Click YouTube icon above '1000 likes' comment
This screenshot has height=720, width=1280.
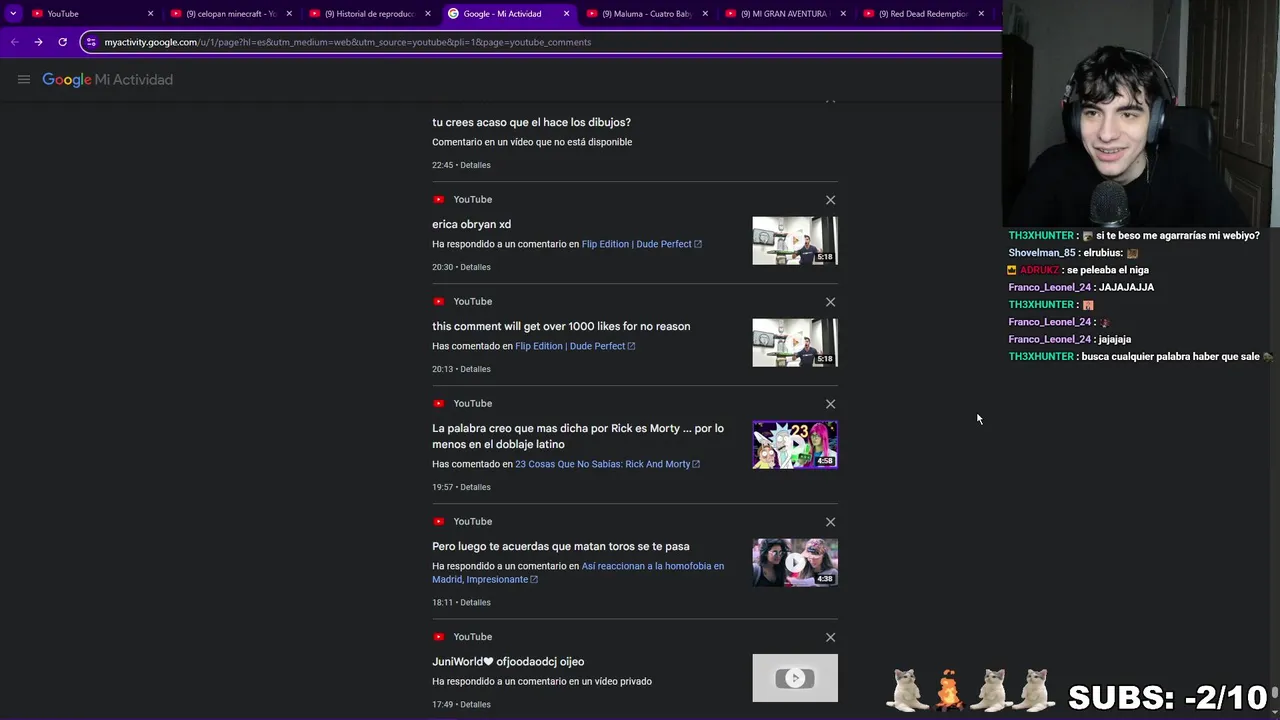coord(438,302)
